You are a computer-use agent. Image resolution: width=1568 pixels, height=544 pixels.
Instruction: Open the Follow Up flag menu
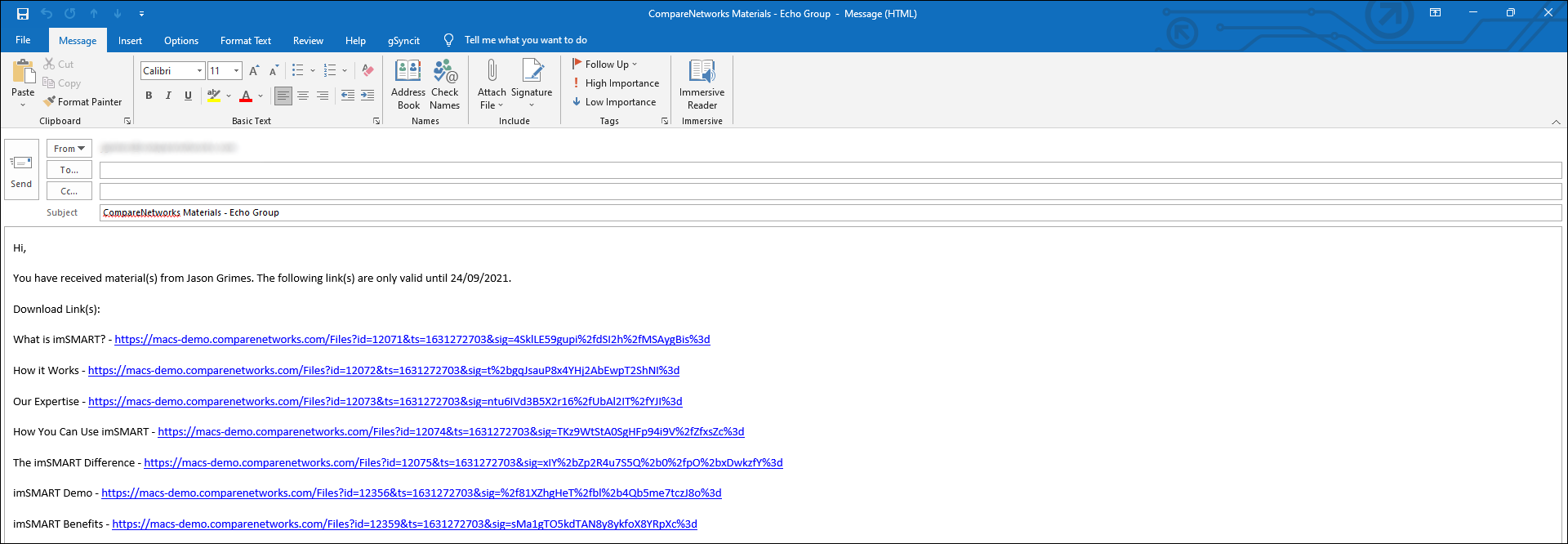pos(605,64)
